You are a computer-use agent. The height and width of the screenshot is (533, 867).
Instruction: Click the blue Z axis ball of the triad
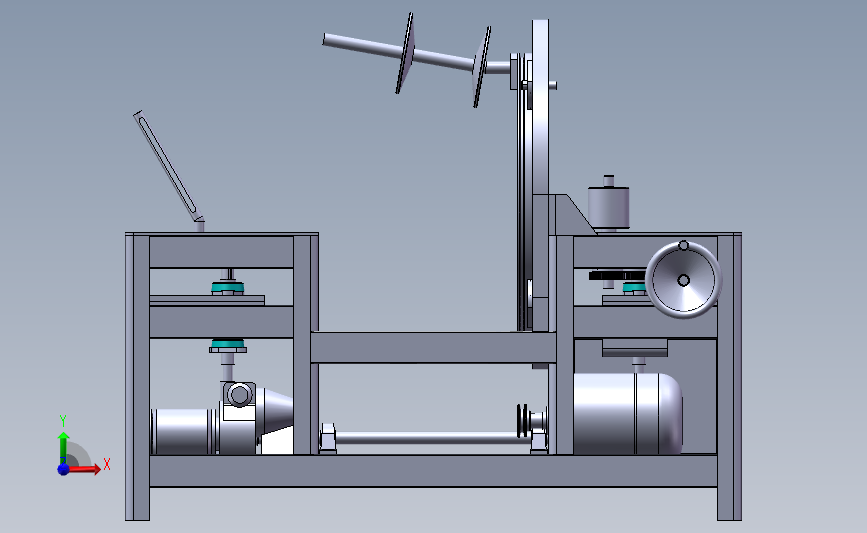pos(63,469)
